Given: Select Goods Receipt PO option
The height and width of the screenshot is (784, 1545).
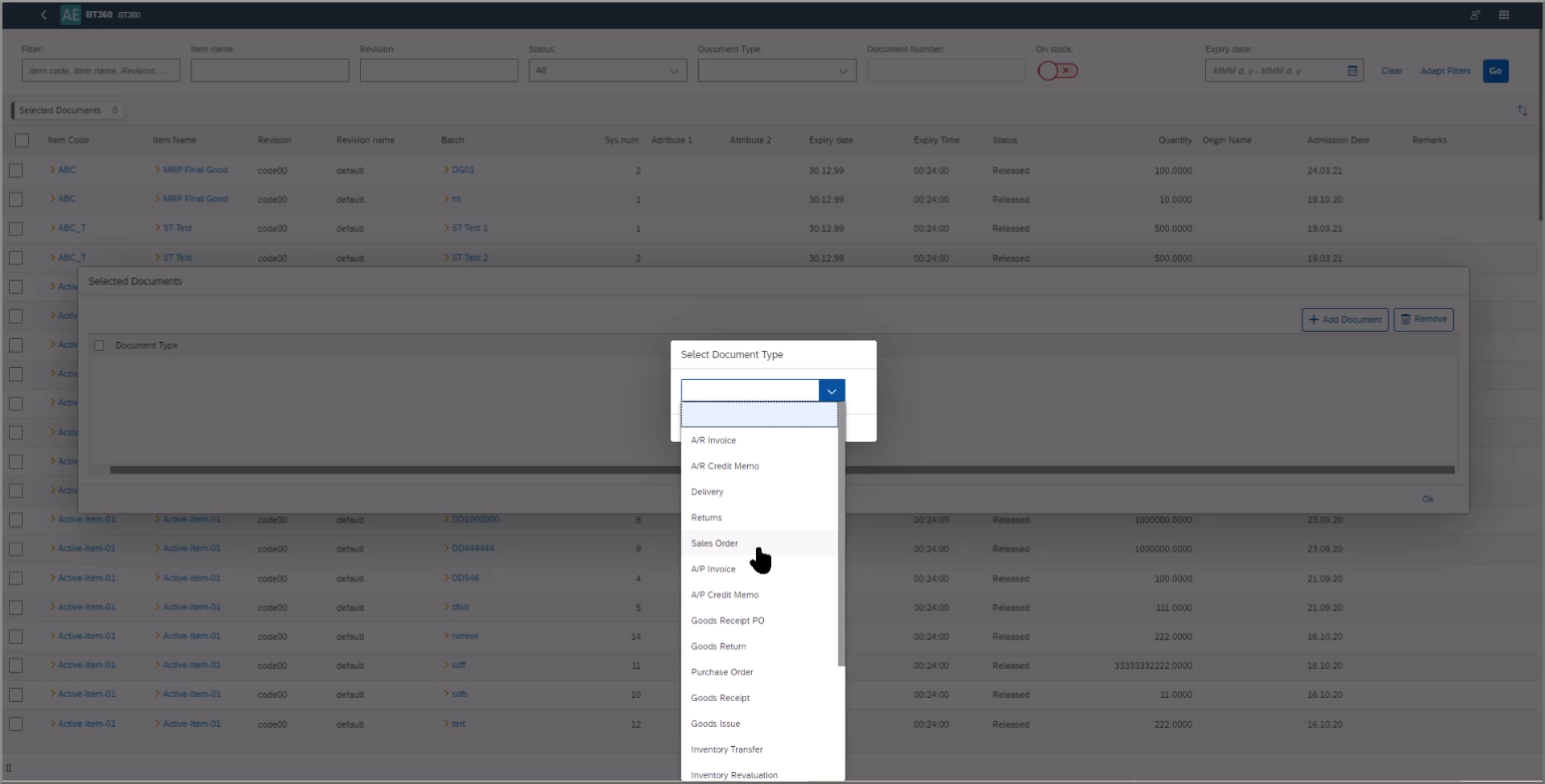Looking at the screenshot, I should click(727, 621).
